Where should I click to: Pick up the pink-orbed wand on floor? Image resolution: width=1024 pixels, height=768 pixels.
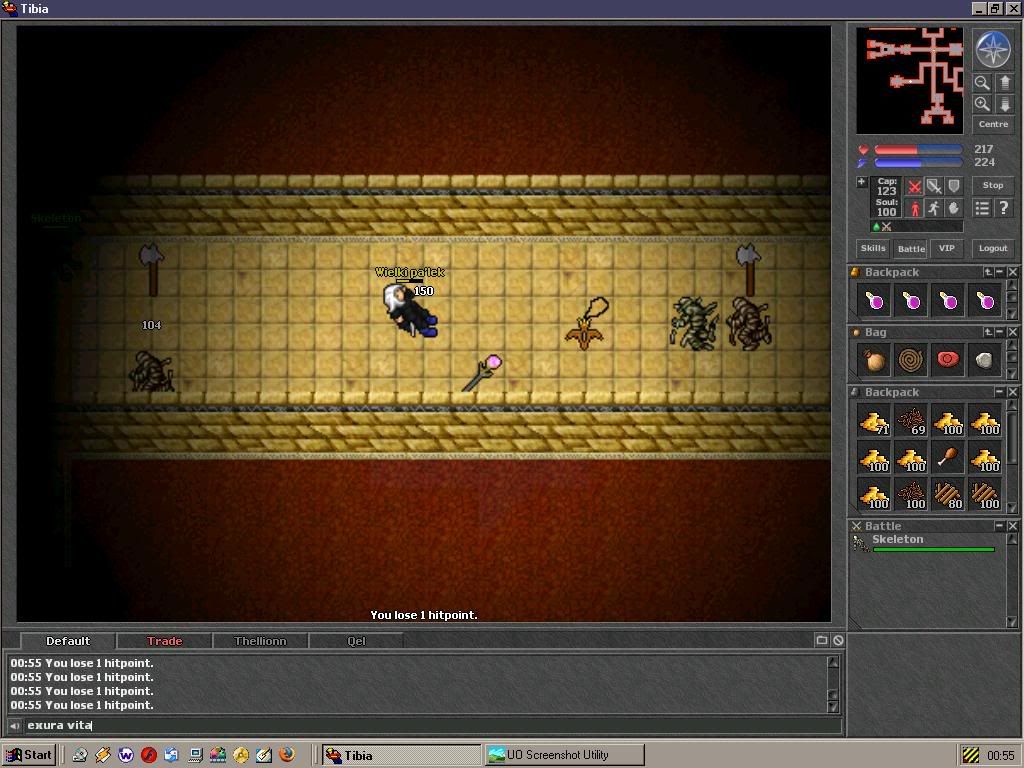(483, 373)
